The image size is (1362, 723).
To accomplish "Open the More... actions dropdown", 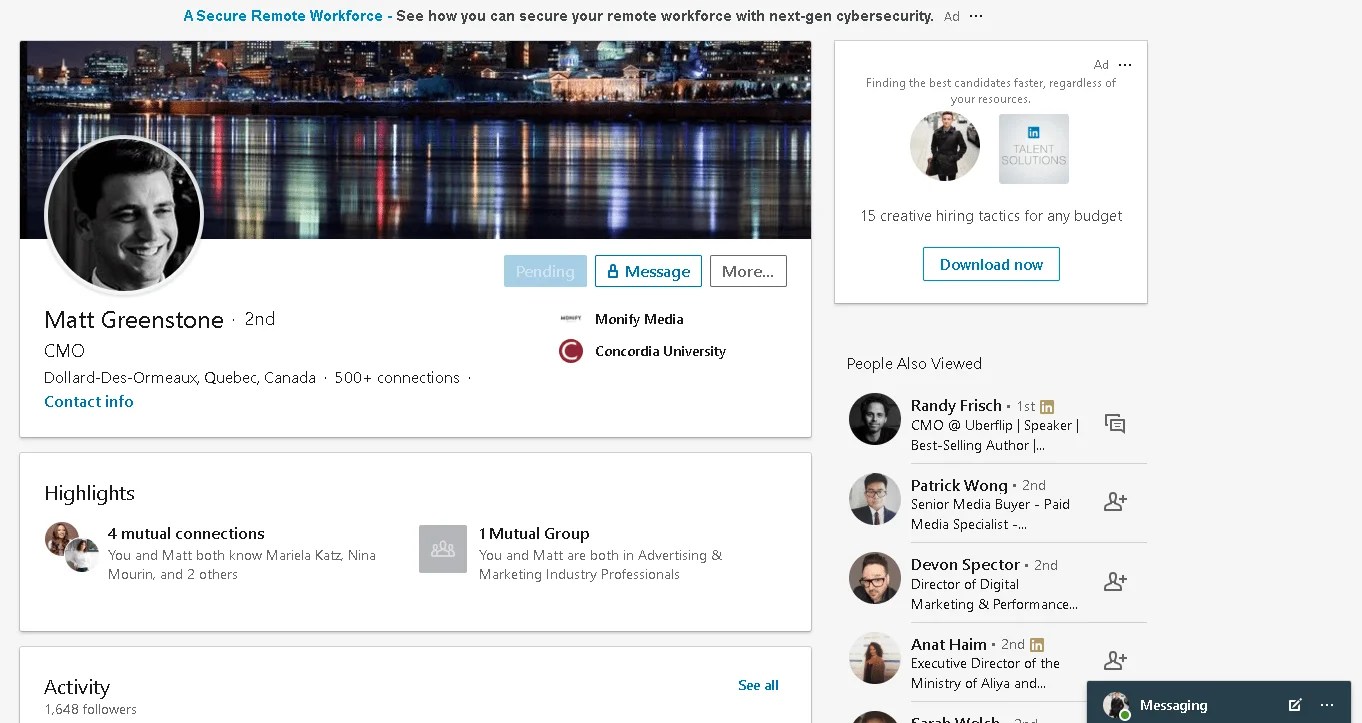I will [748, 271].
